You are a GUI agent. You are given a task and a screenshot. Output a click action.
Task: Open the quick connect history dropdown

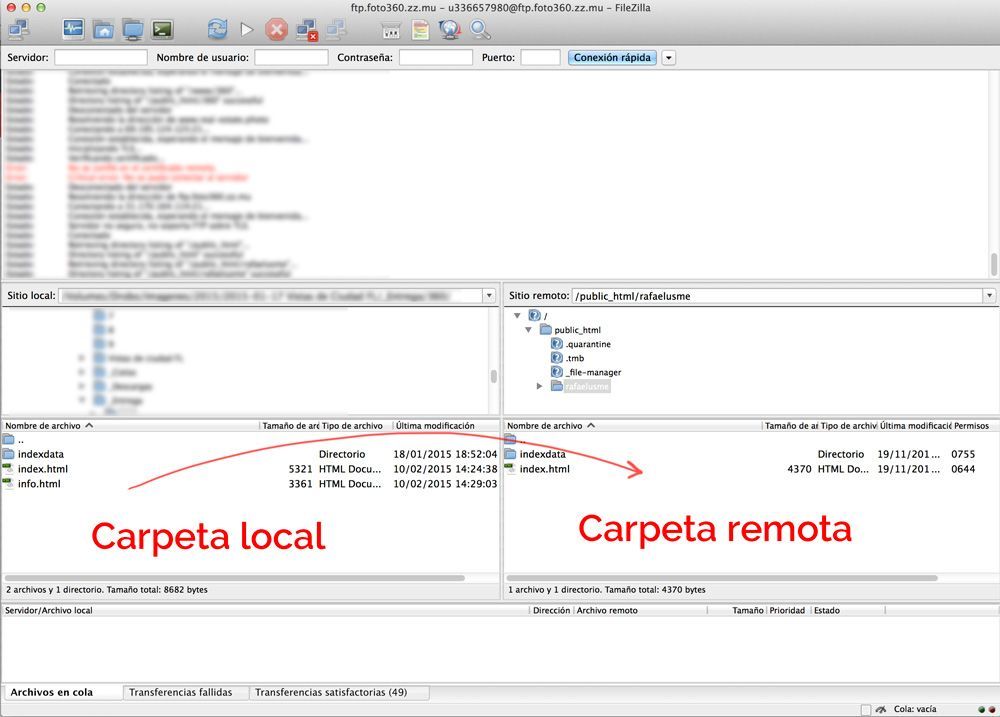668,57
